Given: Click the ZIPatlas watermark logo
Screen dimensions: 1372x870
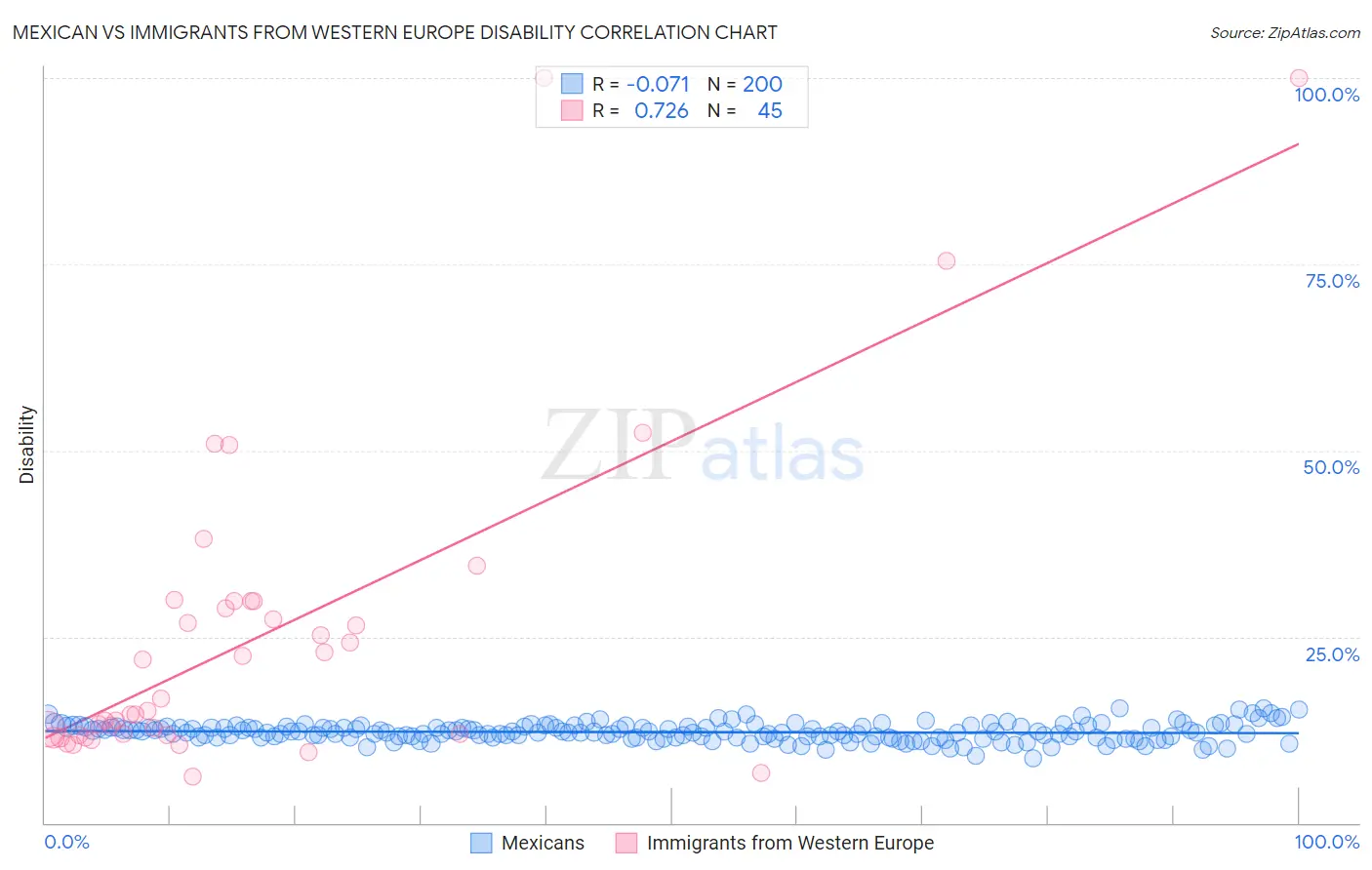Looking at the screenshot, I should pyautogui.click(x=704, y=446).
